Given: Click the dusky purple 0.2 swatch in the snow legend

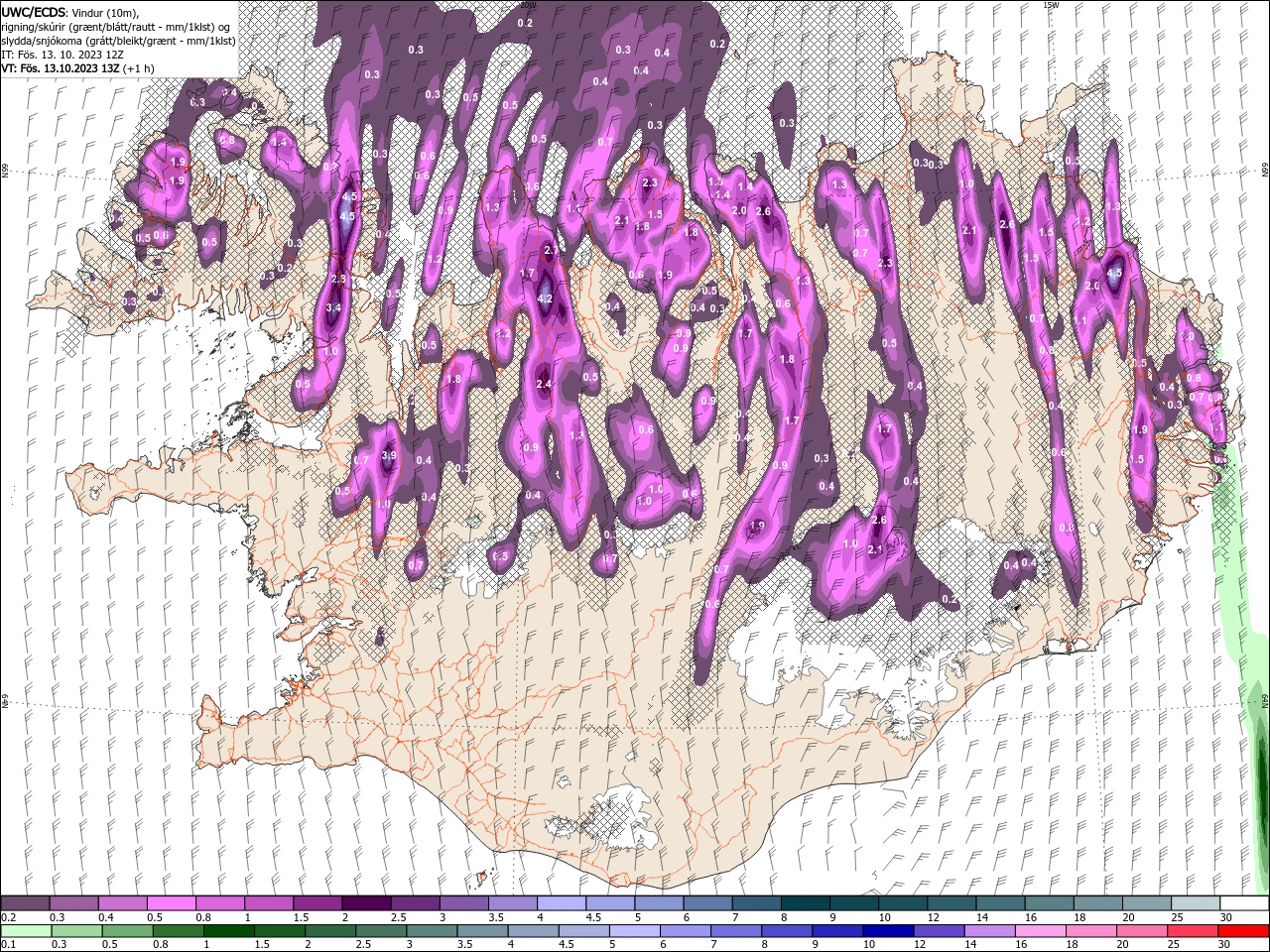Looking at the screenshot, I should coord(25,903).
